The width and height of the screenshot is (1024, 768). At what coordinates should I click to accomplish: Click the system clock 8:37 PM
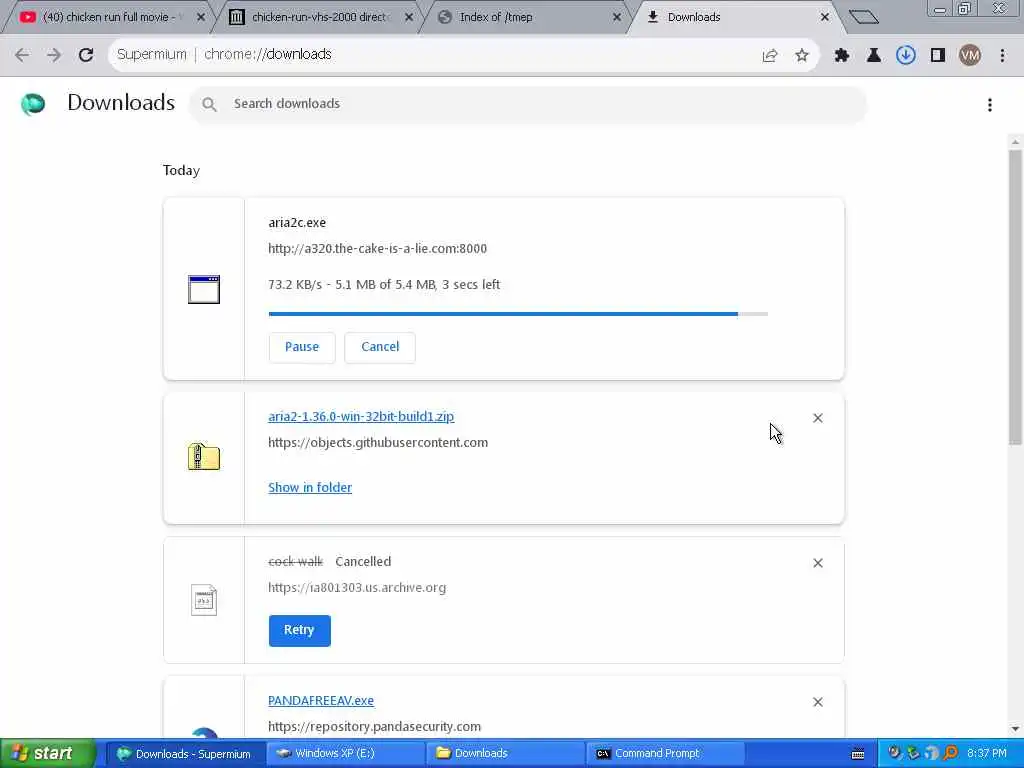[987, 754]
